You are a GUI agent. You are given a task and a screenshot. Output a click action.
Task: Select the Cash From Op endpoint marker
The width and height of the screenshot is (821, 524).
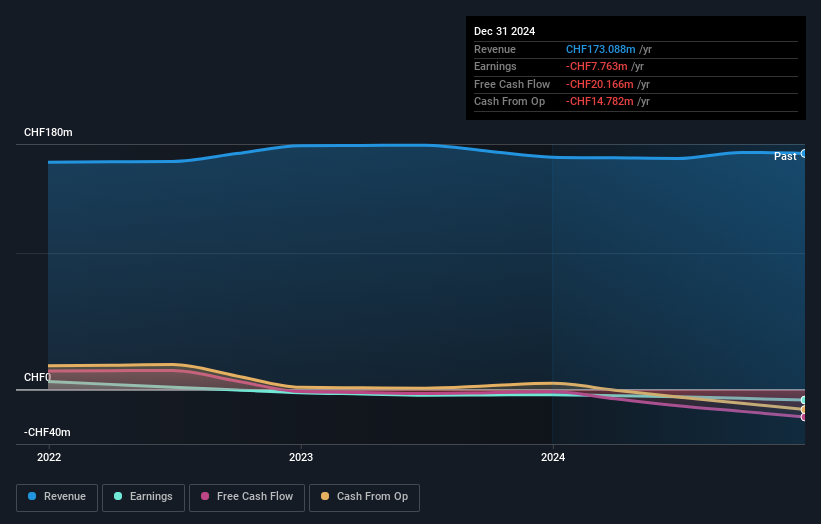[804, 409]
